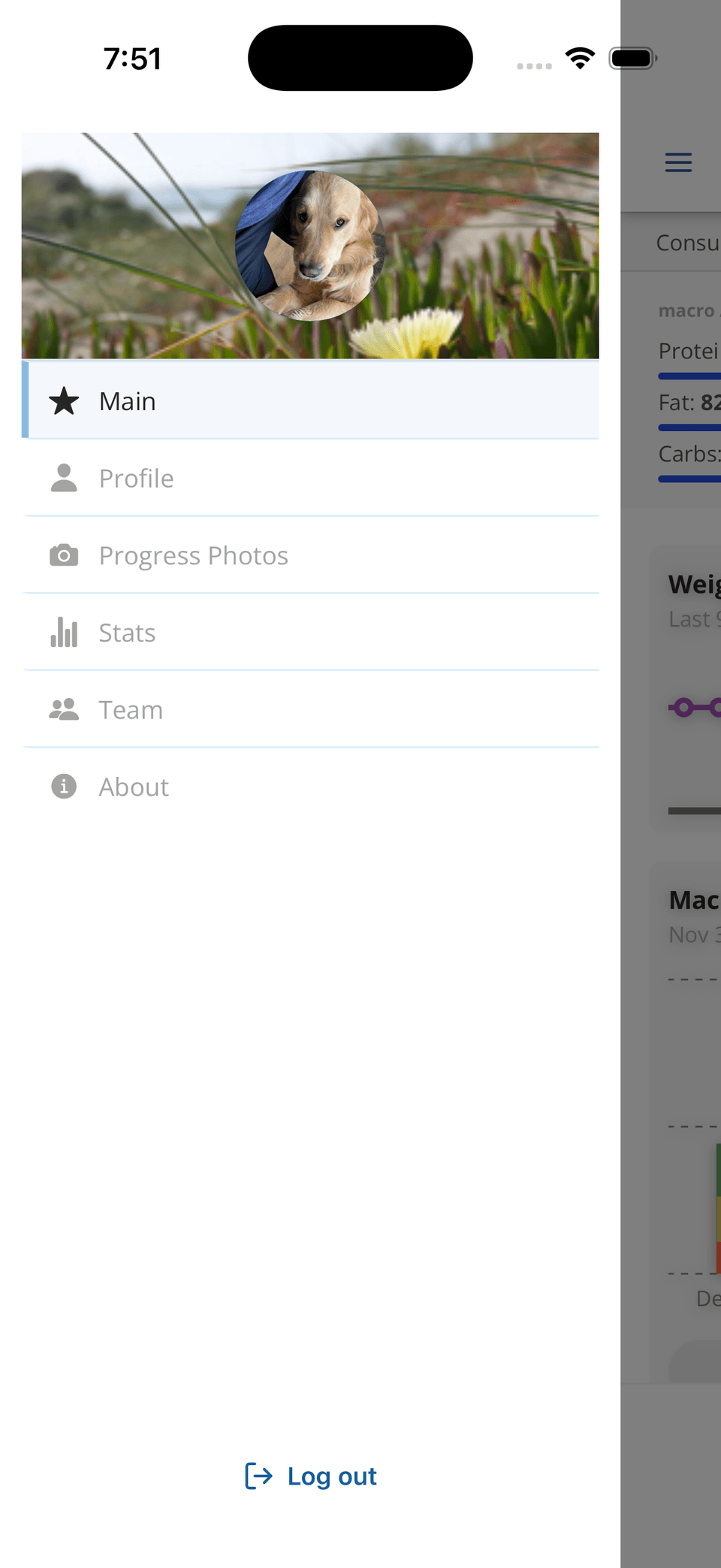The height and width of the screenshot is (1568, 721).
Task: Open the Stats section
Action: click(126, 633)
